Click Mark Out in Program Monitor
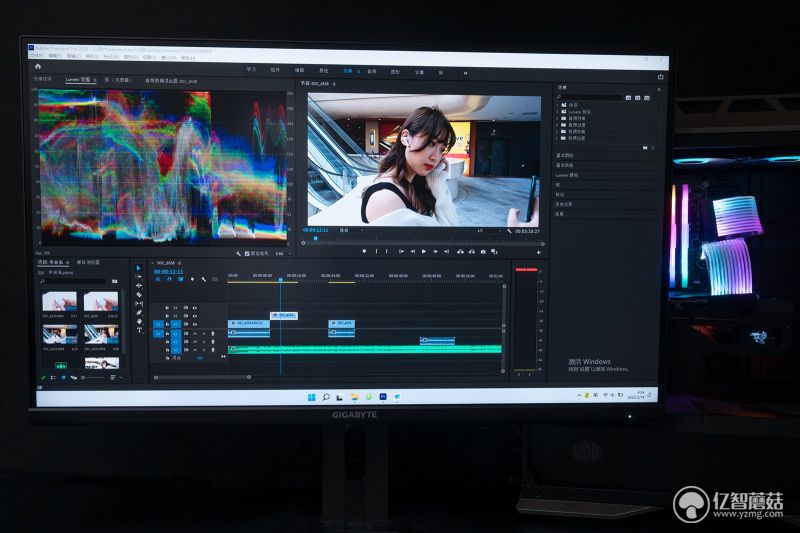 coord(387,251)
